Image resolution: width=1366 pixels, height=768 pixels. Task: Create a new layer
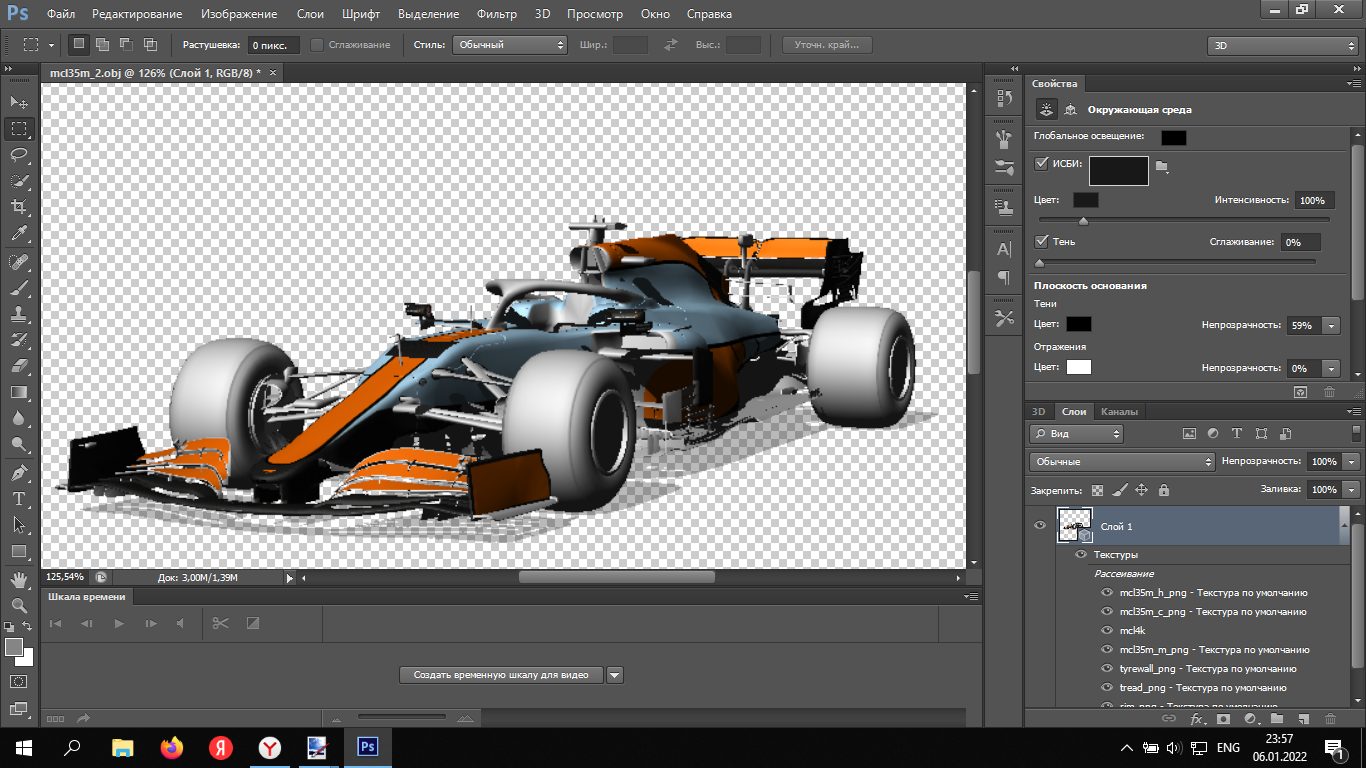1303,718
